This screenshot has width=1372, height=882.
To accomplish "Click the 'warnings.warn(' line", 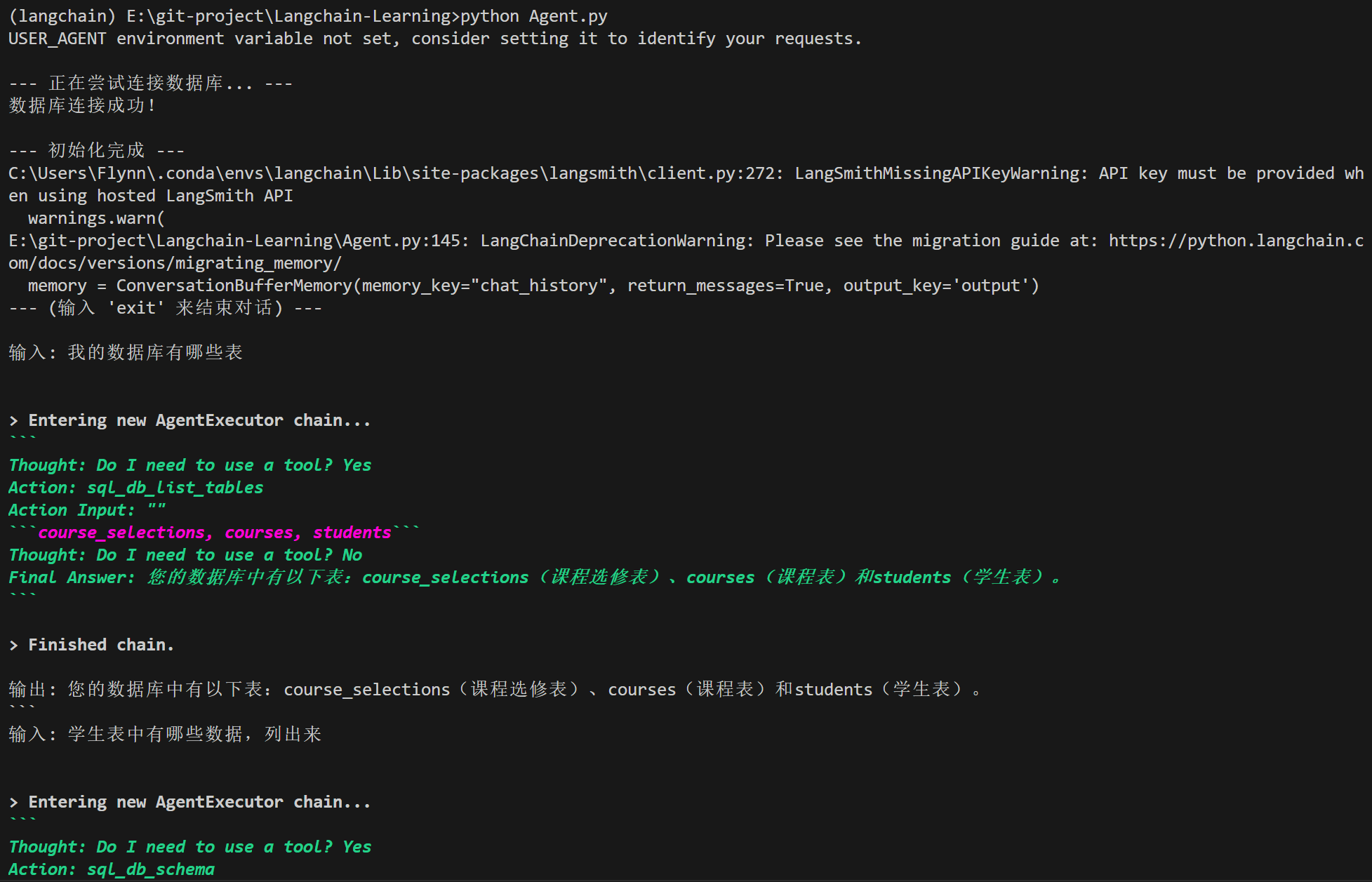I will coord(96,218).
